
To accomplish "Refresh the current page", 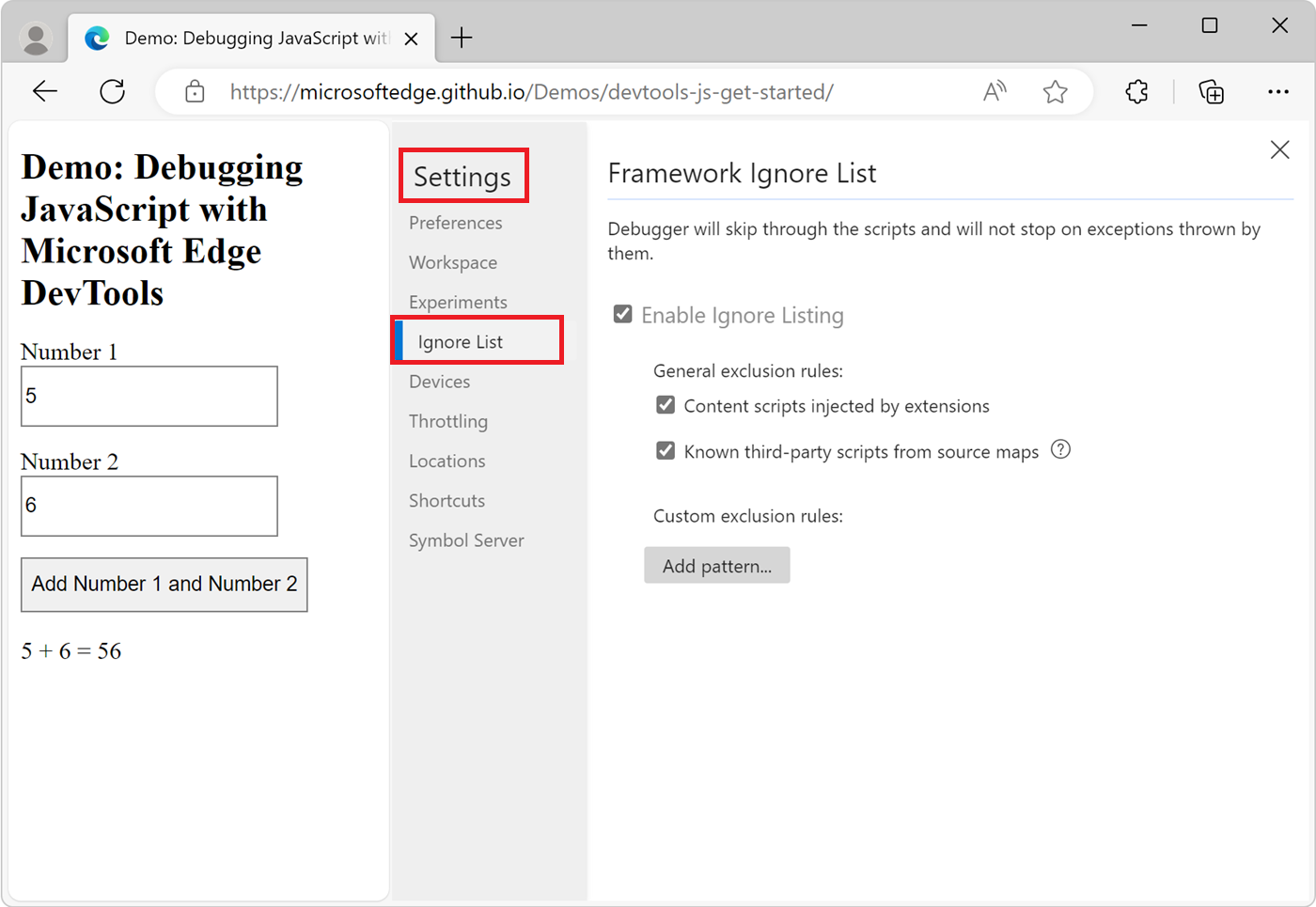I will (x=113, y=91).
